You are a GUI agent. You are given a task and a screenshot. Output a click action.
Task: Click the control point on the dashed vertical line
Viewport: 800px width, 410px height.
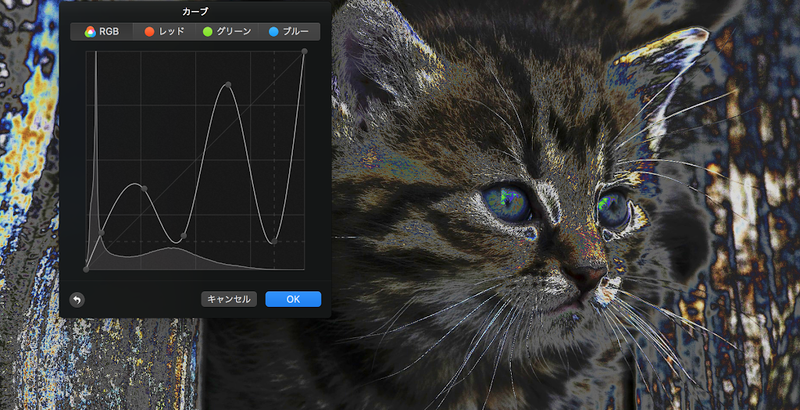273,241
